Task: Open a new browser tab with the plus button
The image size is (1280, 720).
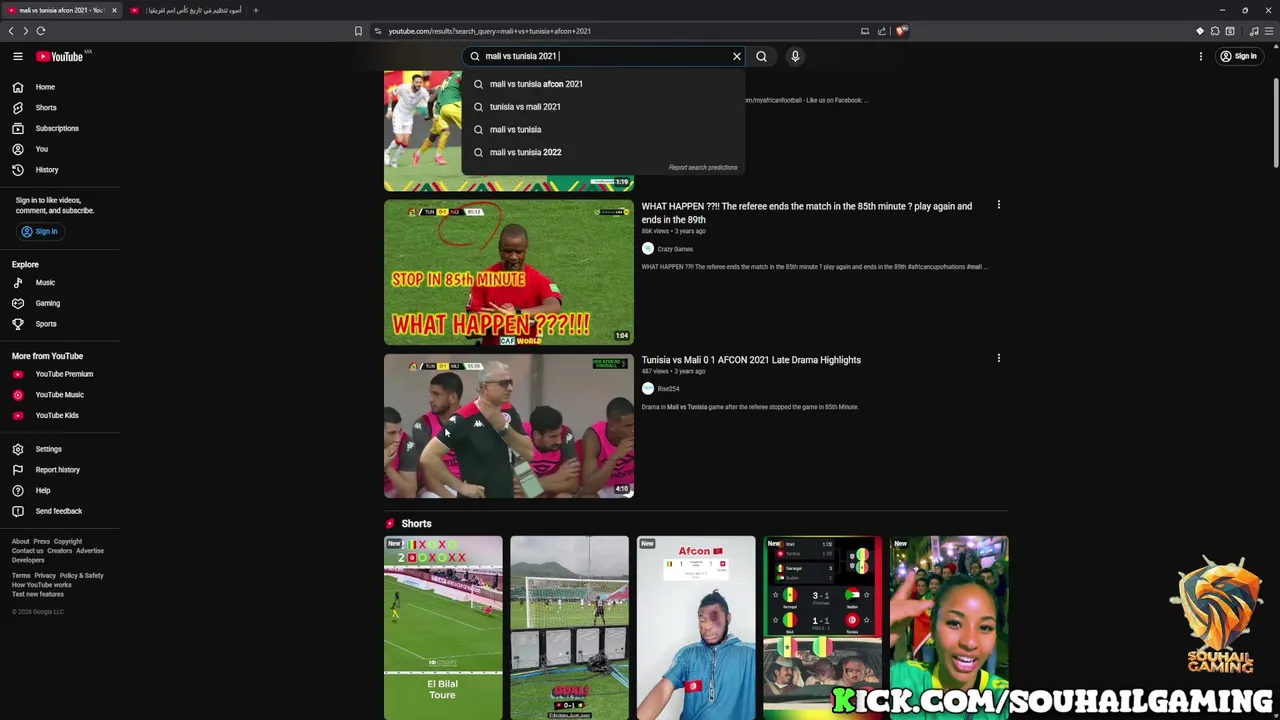Action: (x=256, y=10)
